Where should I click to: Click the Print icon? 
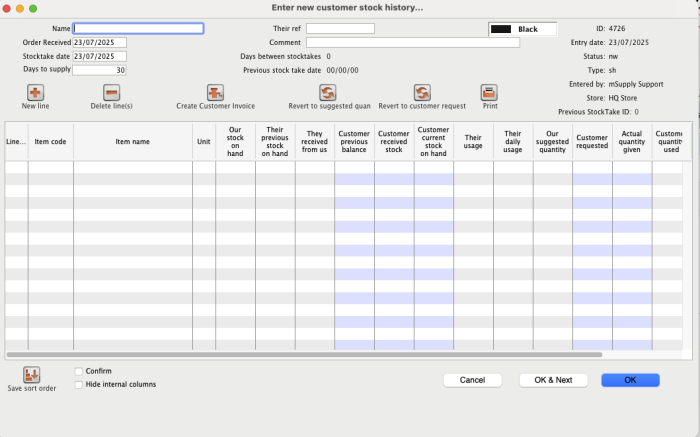[489, 93]
